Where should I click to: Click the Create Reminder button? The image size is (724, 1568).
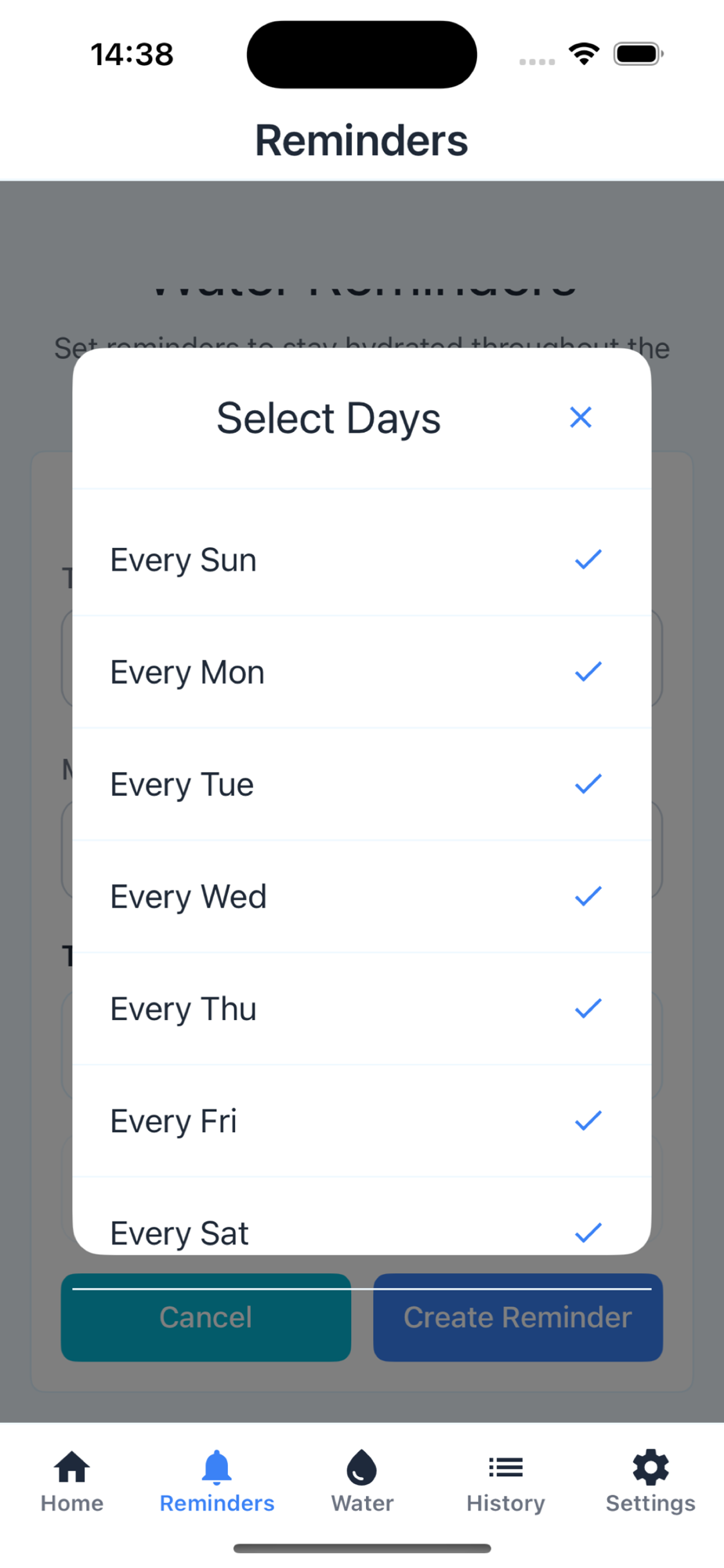518,1317
